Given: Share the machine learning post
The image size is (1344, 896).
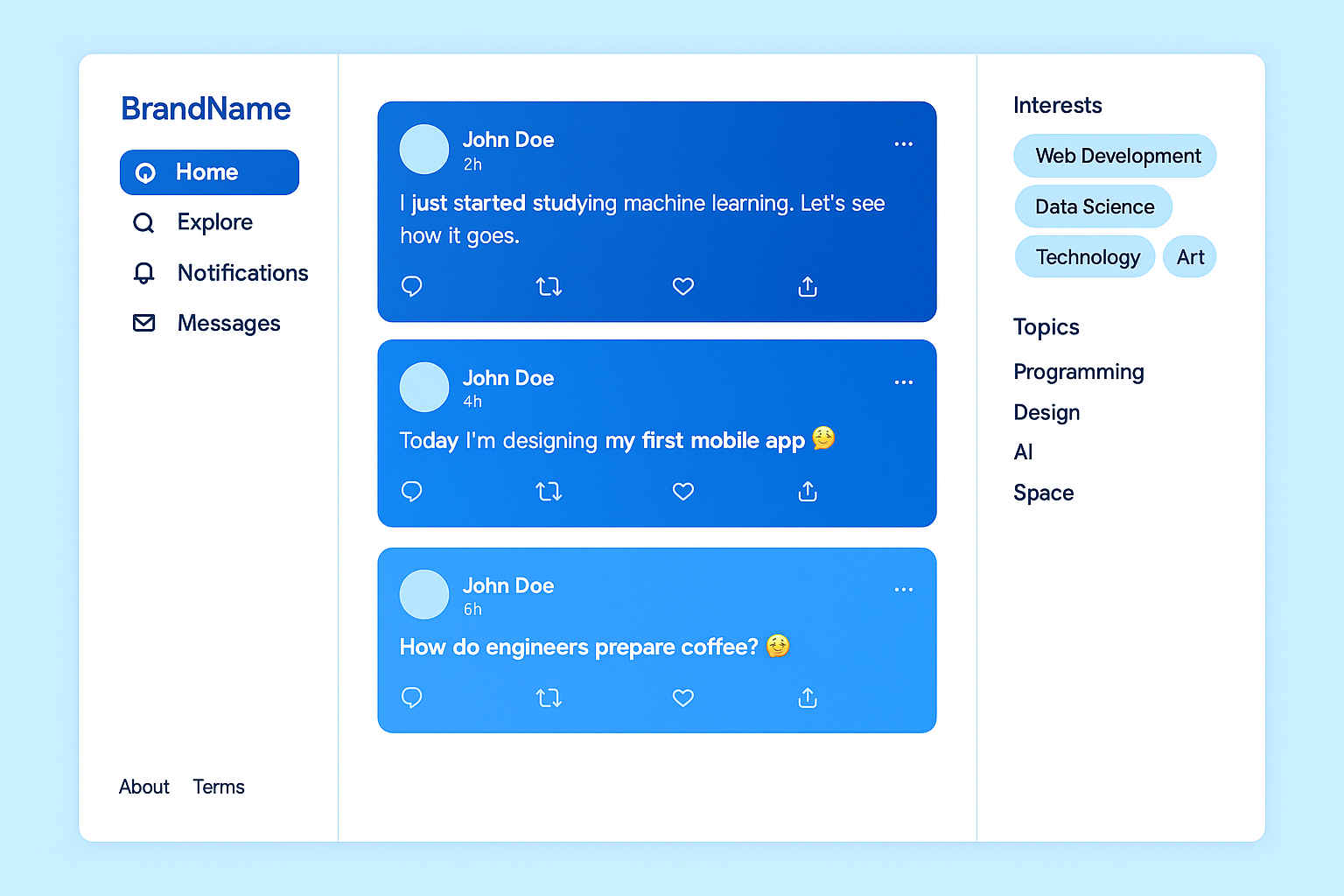Looking at the screenshot, I should click(x=807, y=286).
